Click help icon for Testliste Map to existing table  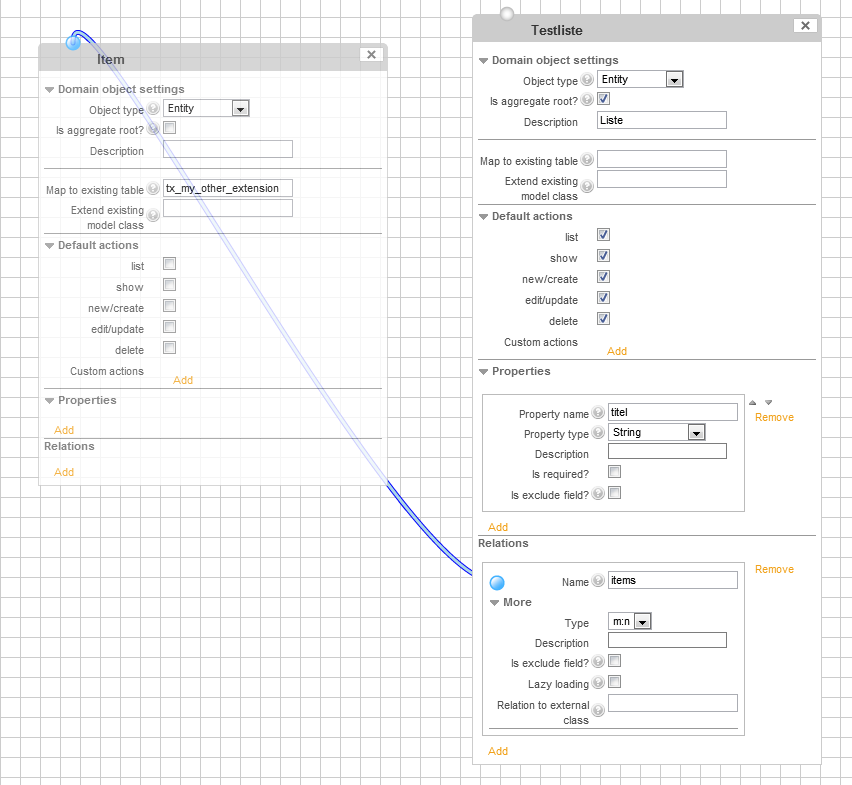click(x=587, y=159)
